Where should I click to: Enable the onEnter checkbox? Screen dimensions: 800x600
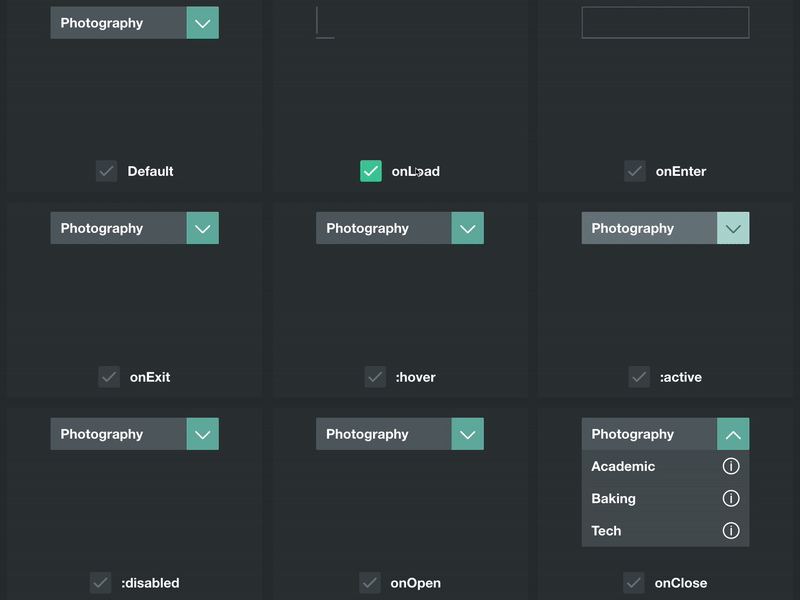pos(635,171)
